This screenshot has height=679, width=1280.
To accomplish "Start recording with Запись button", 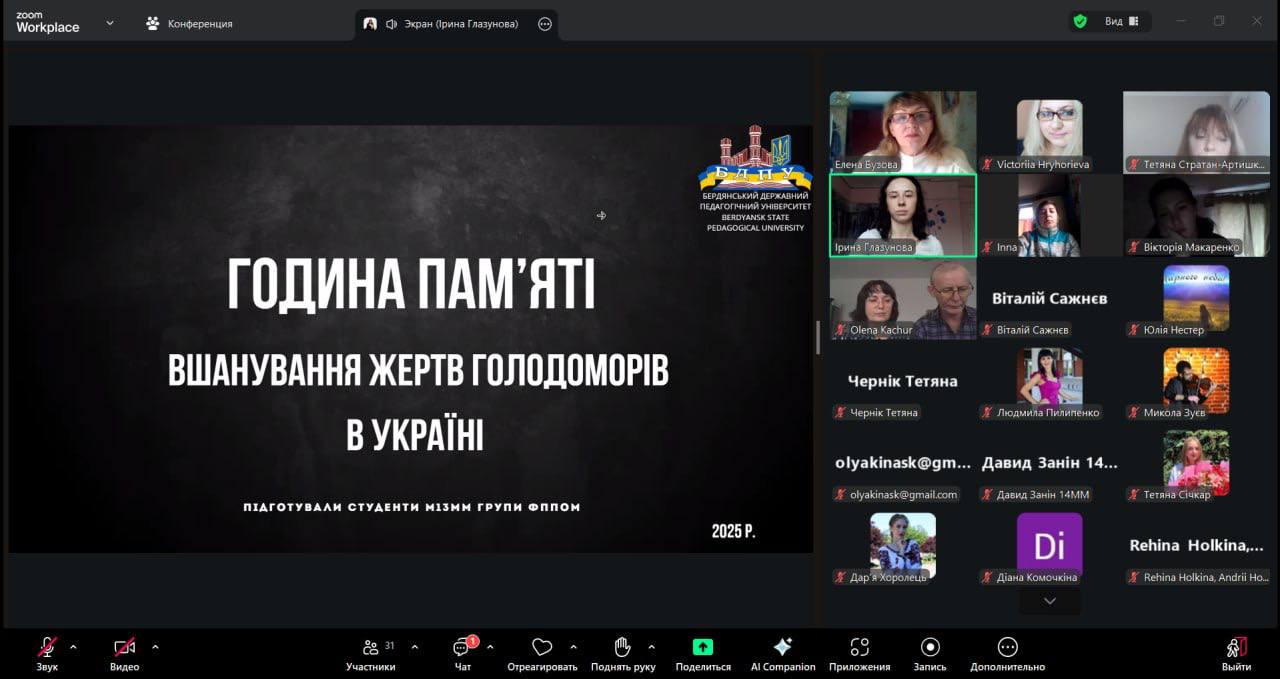I will pos(930,648).
